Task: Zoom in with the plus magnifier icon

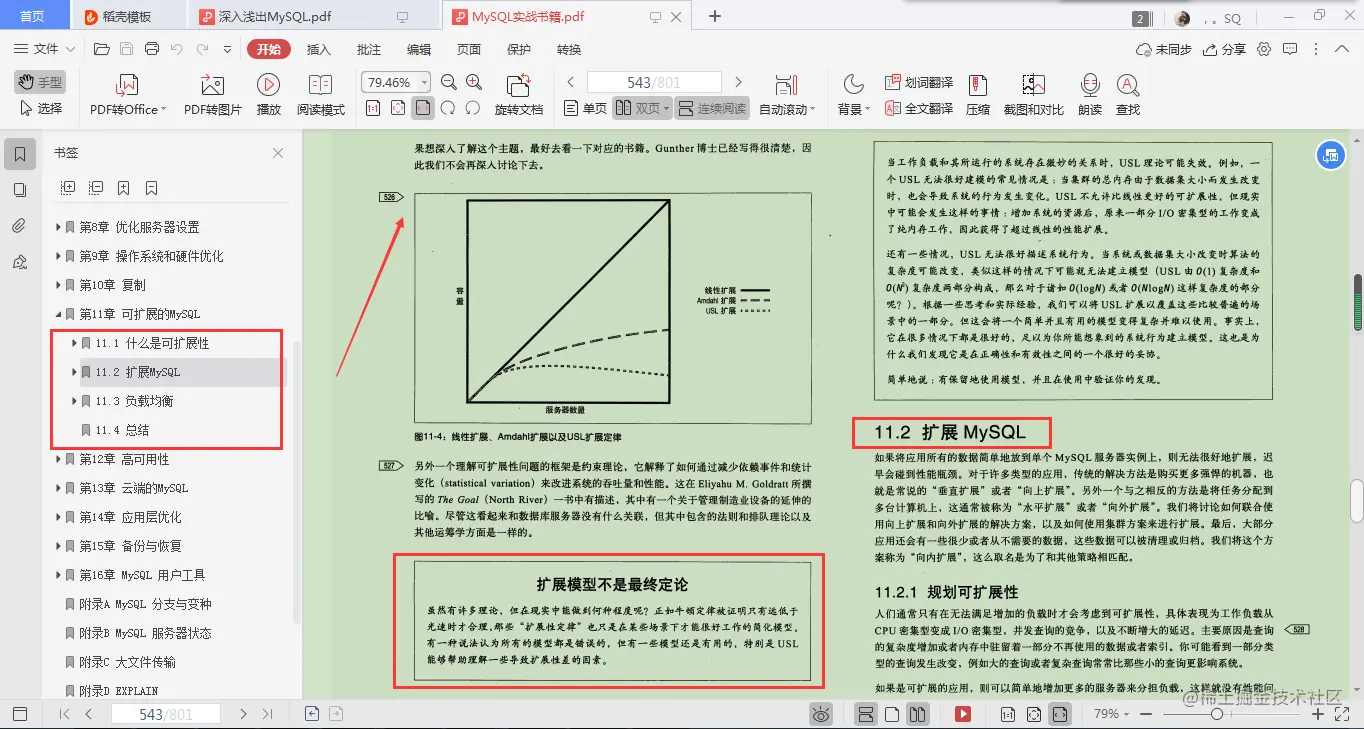Action: [474, 83]
